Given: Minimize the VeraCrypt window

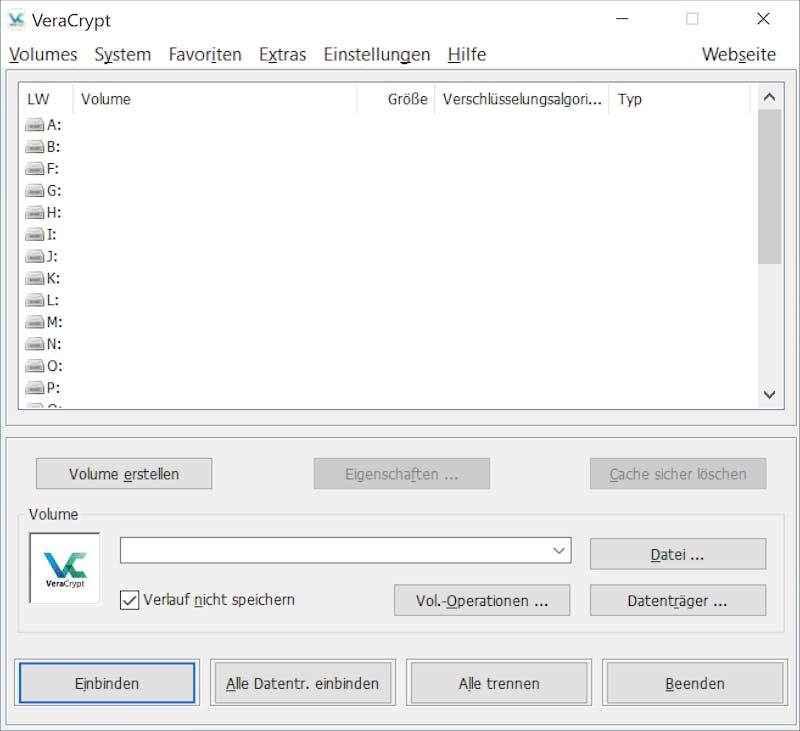Looking at the screenshot, I should point(622,19).
